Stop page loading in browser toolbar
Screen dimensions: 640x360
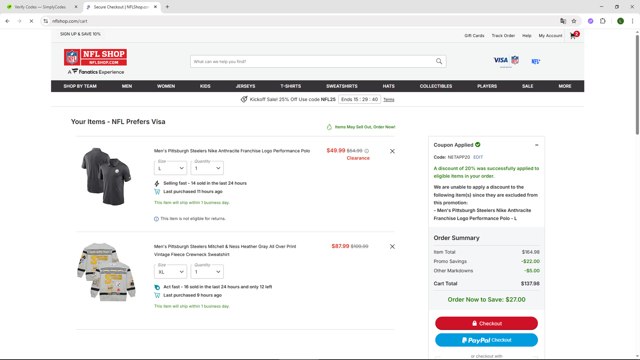(31, 21)
